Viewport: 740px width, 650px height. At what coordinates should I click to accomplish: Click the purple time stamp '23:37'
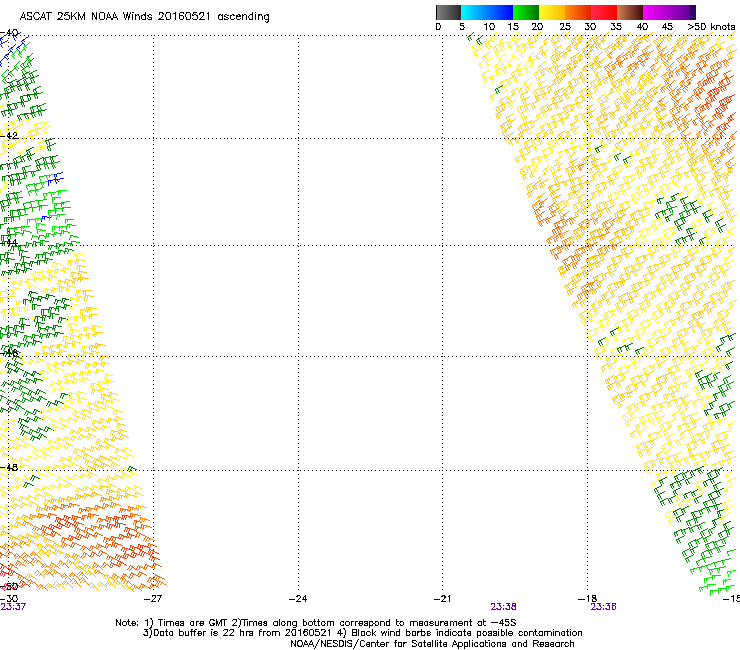click(13, 607)
